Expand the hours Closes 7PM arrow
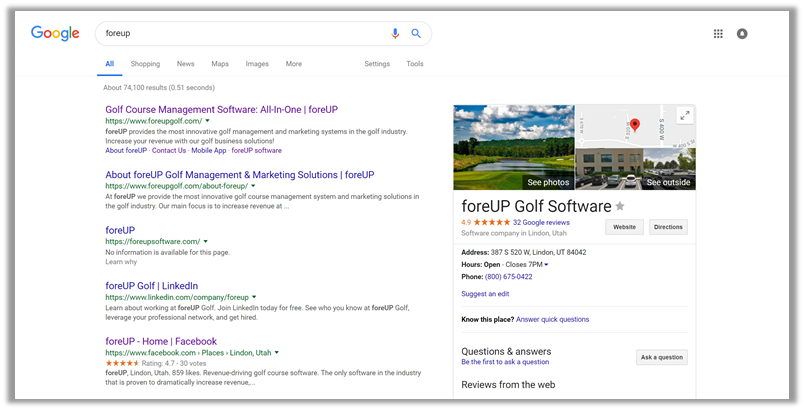Viewport: 804px width, 410px height. tap(547, 265)
